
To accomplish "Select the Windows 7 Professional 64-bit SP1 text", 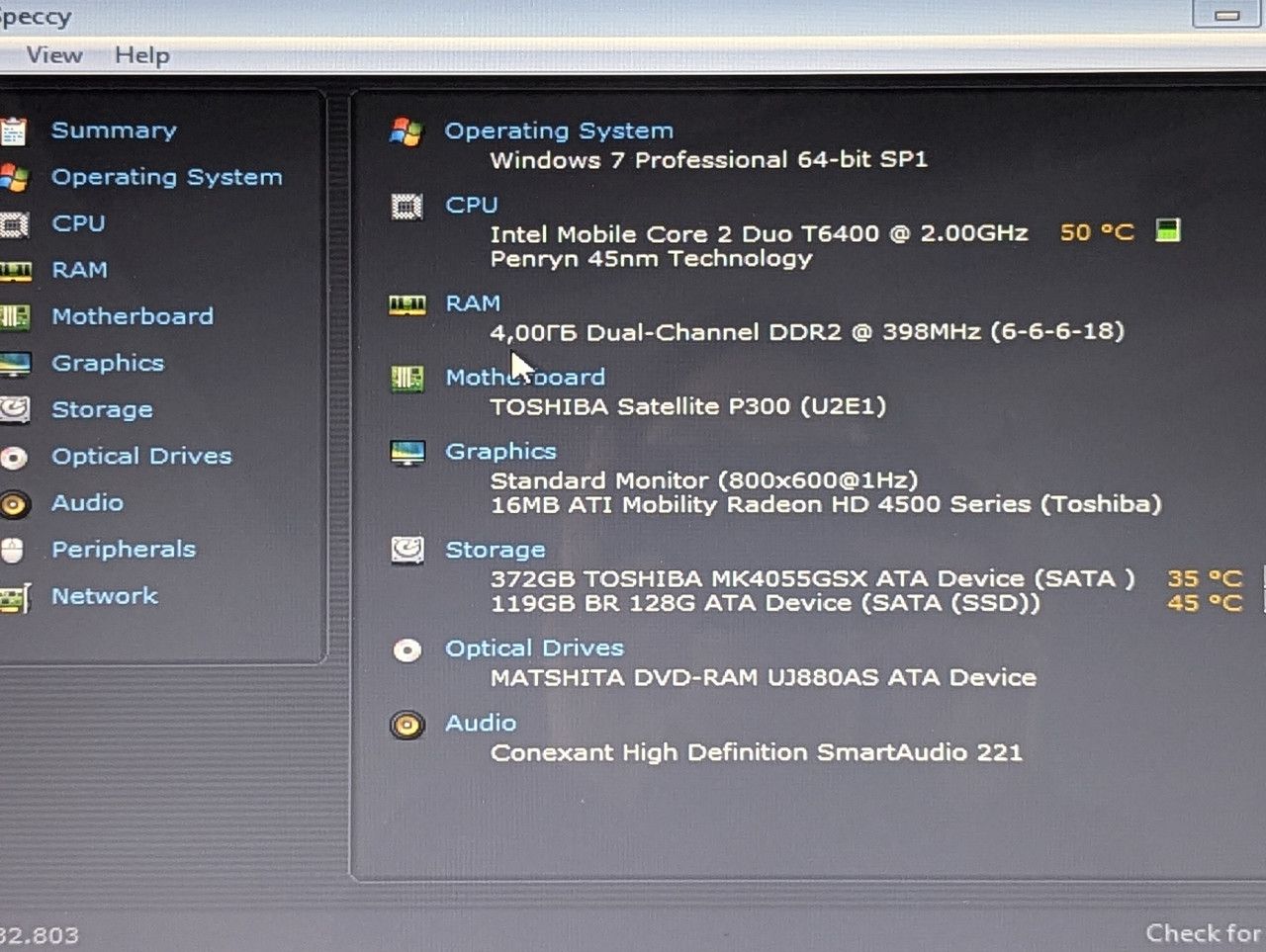I will point(708,159).
